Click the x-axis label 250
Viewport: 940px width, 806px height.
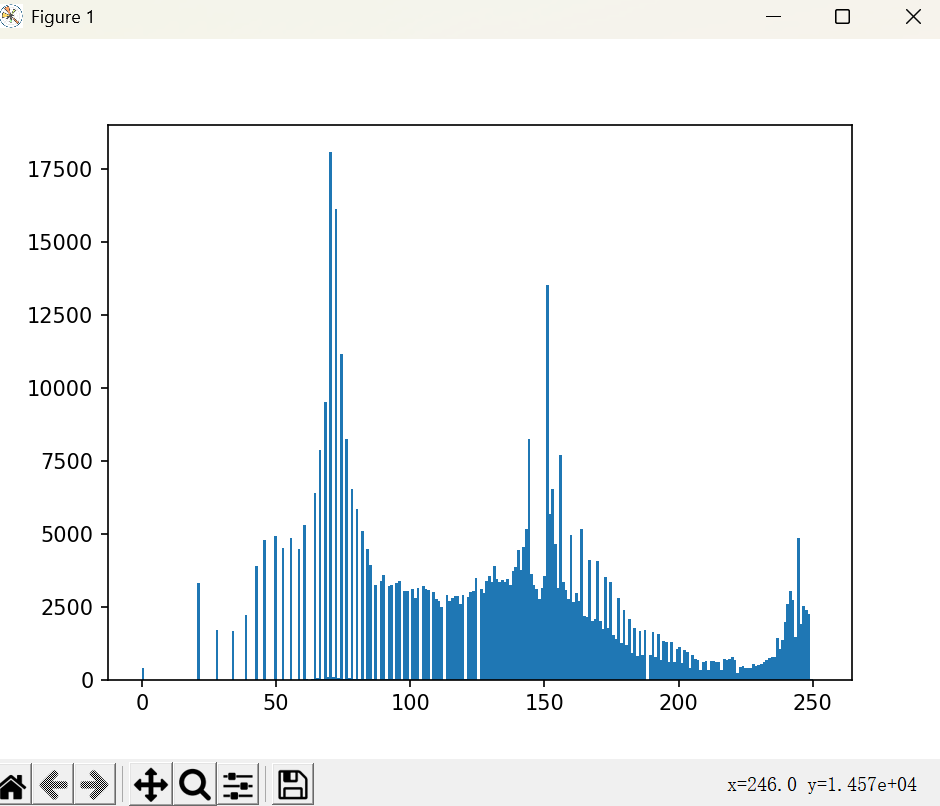click(x=812, y=702)
